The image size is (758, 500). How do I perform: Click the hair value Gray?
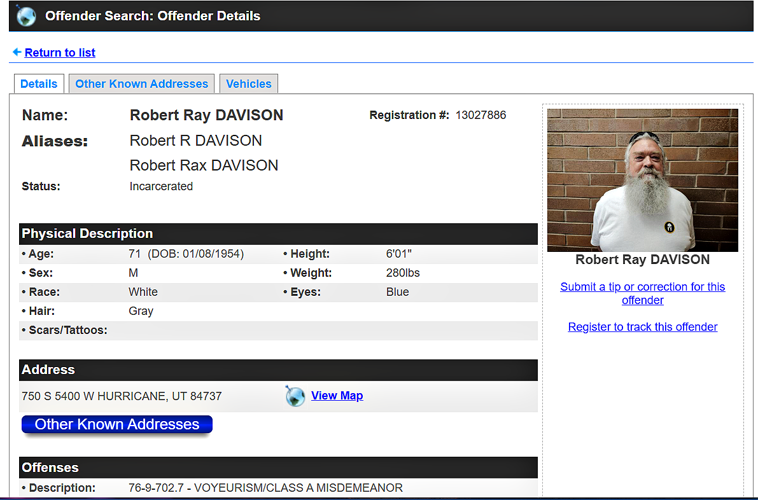141,311
